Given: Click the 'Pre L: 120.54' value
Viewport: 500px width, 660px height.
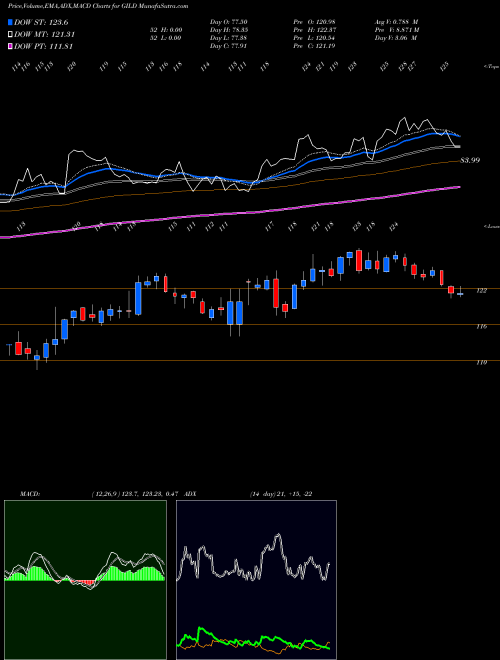Looking at the screenshot, I should [x=314, y=38].
